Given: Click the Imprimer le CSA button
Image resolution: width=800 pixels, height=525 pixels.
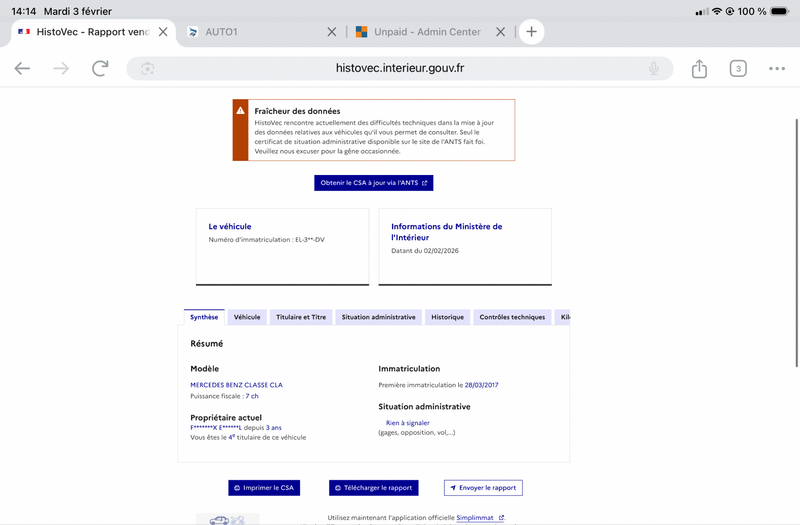Looking at the screenshot, I should [x=264, y=488].
